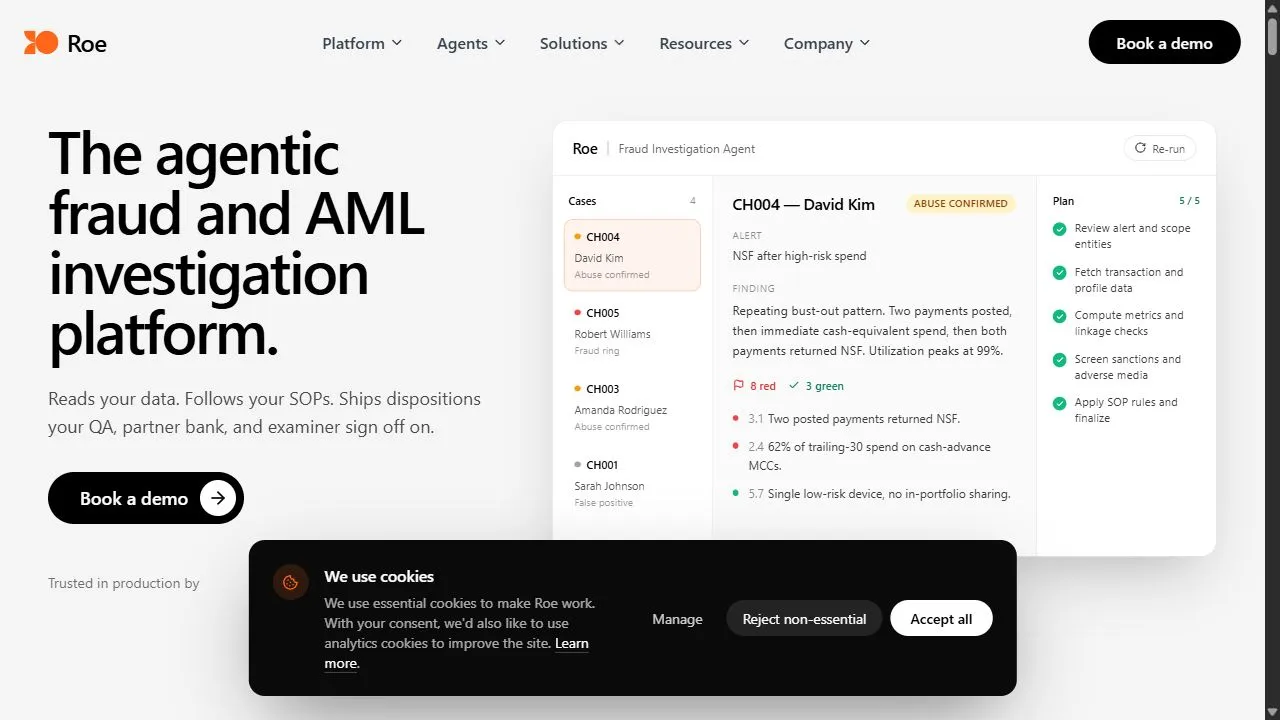Toggle the Review alert and scope entities check
The width and height of the screenshot is (1280, 720).
pyautogui.click(x=1060, y=229)
